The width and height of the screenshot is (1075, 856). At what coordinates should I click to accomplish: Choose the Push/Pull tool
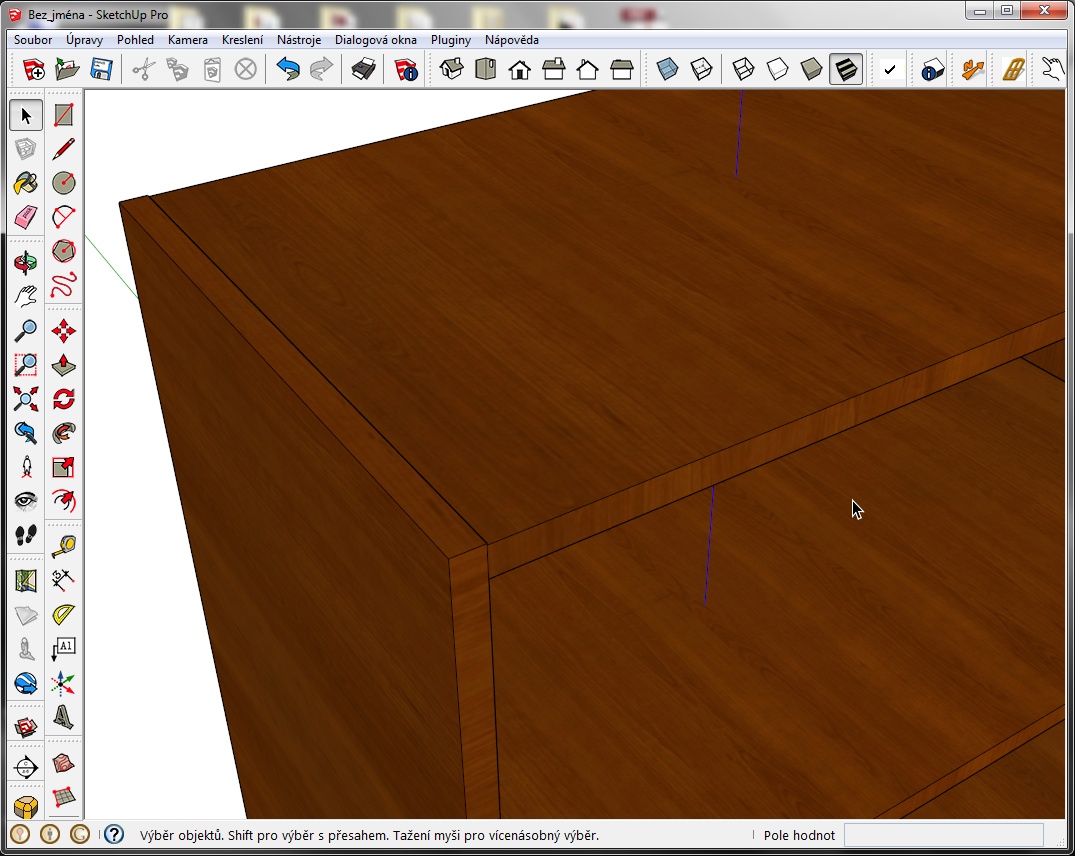click(x=64, y=365)
